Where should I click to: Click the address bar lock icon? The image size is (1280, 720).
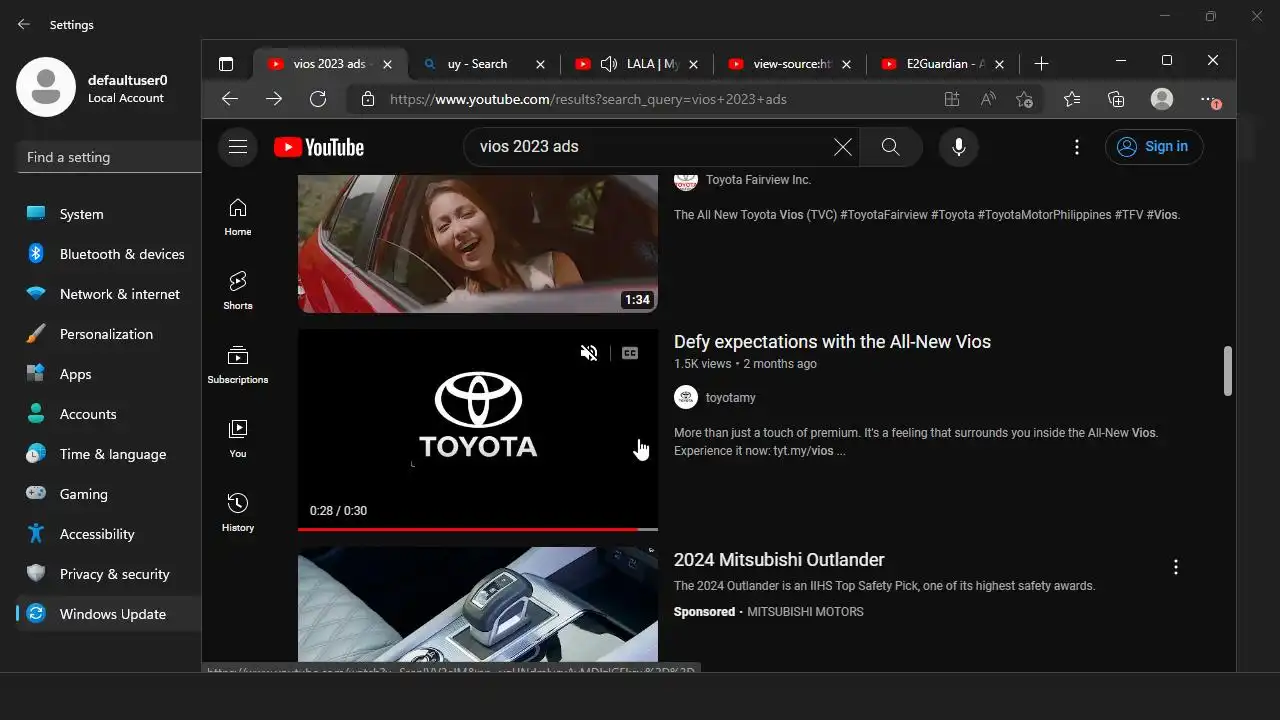368,99
